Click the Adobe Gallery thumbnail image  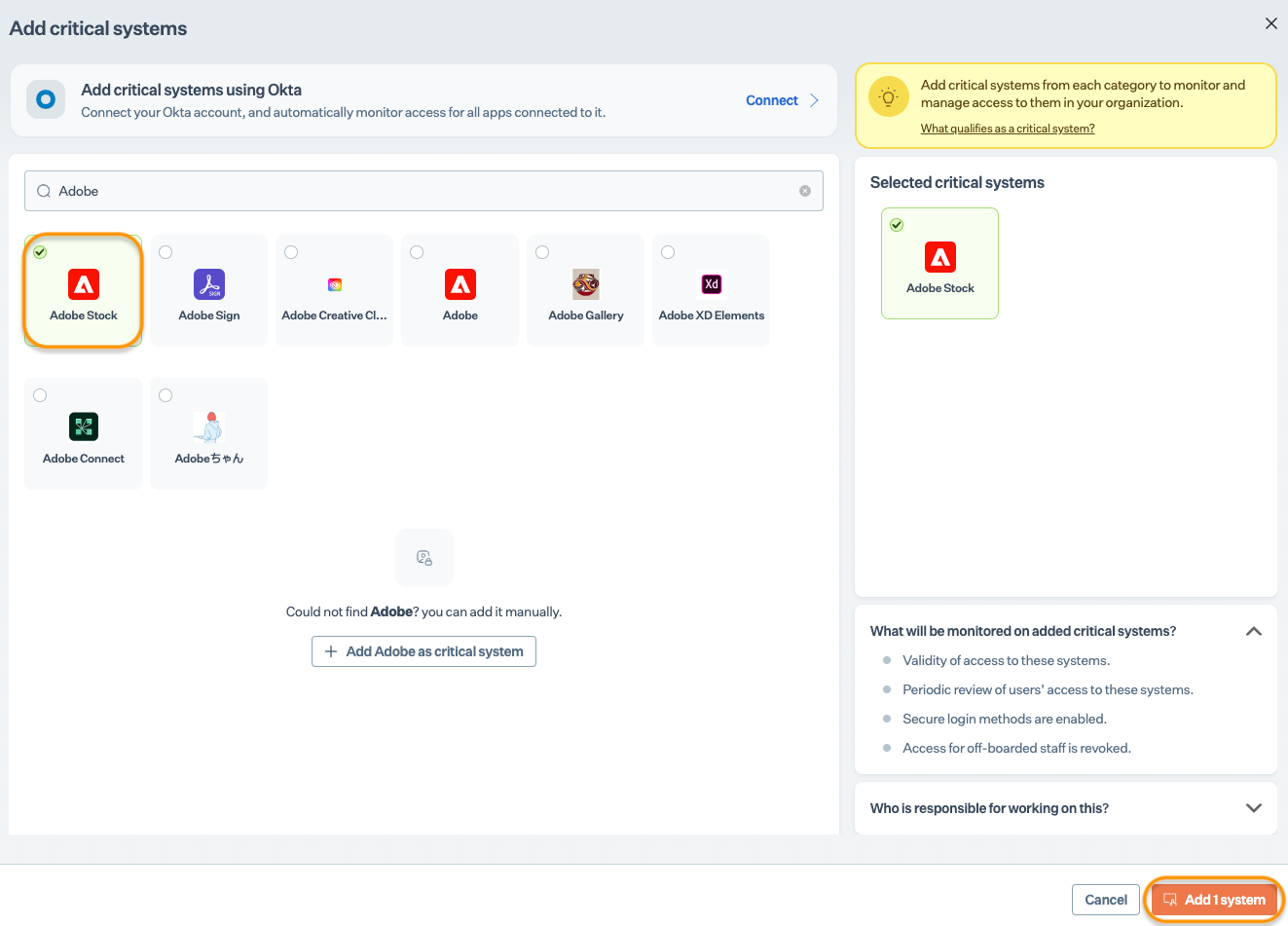(x=586, y=284)
